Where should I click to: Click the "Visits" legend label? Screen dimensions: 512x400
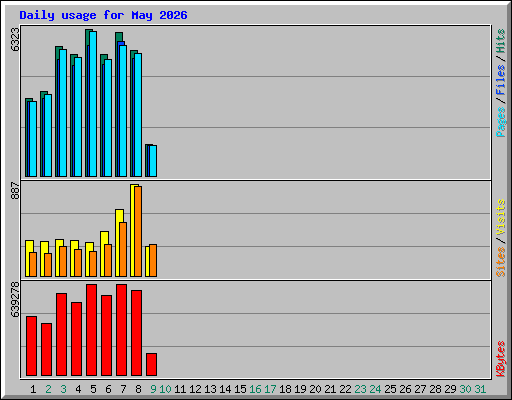pos(500,217)
